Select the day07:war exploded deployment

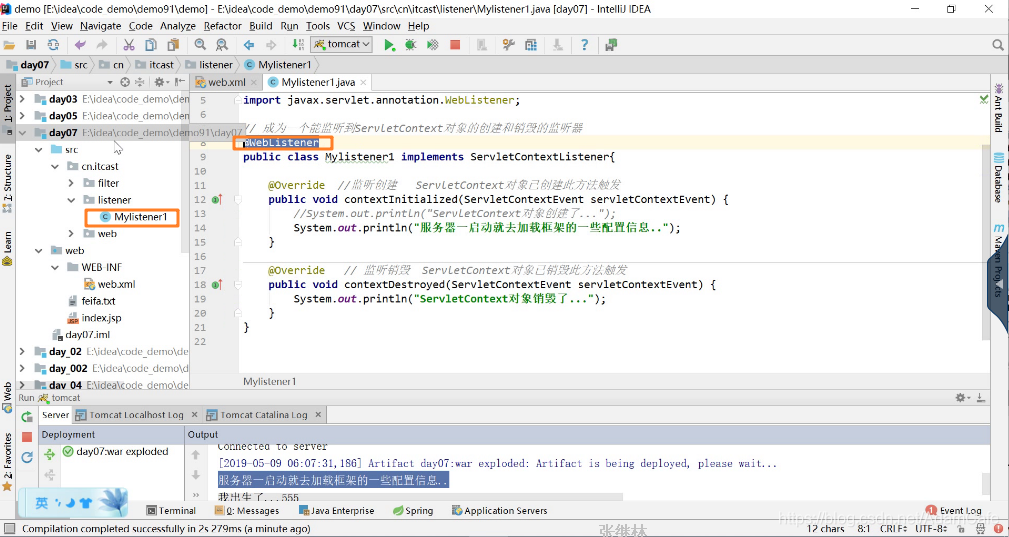click(116, 451)
